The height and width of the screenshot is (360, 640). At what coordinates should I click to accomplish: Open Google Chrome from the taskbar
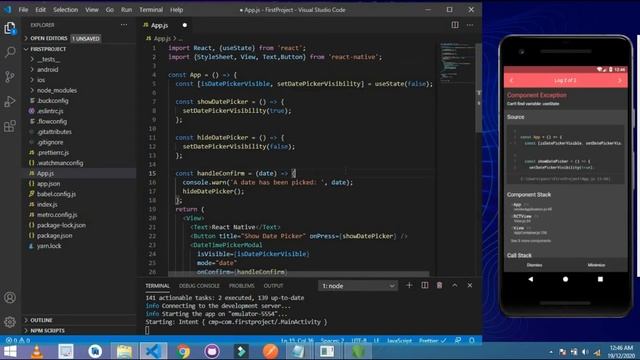tap(183, 351)
